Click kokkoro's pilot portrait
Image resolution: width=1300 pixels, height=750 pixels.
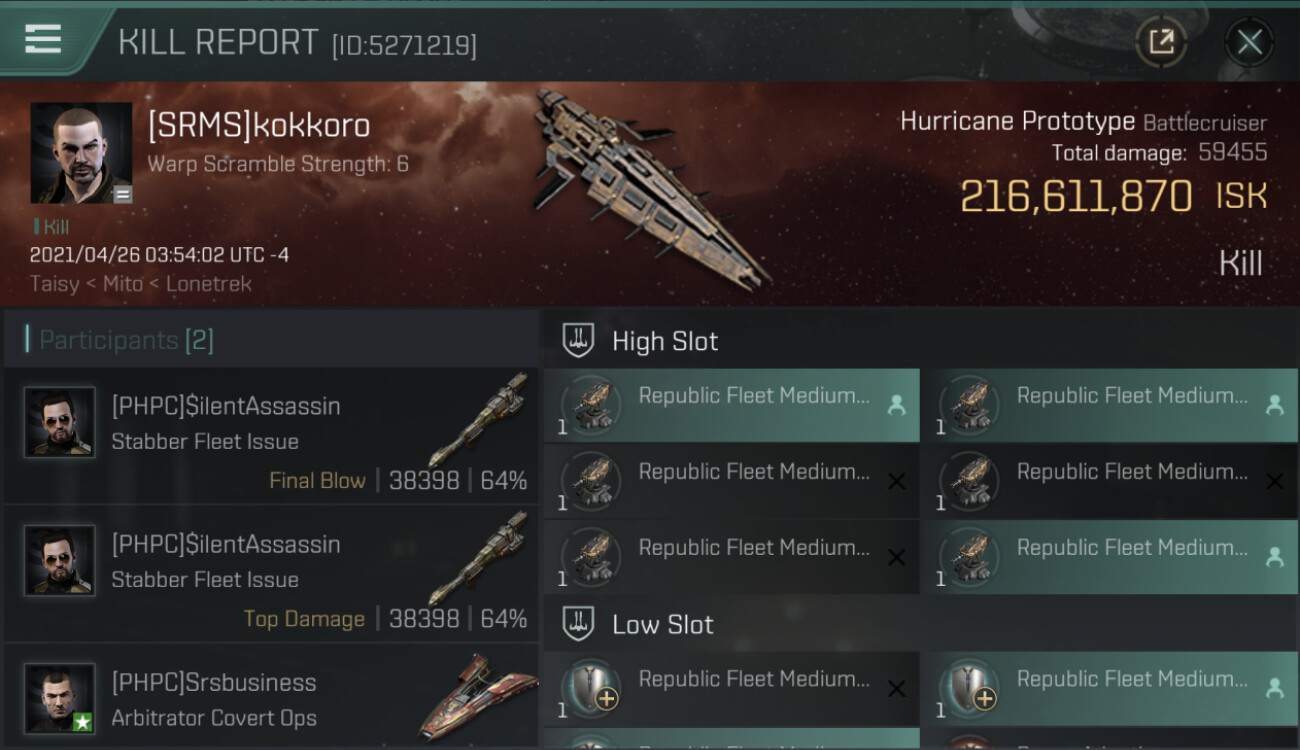(x=81, y=153)
